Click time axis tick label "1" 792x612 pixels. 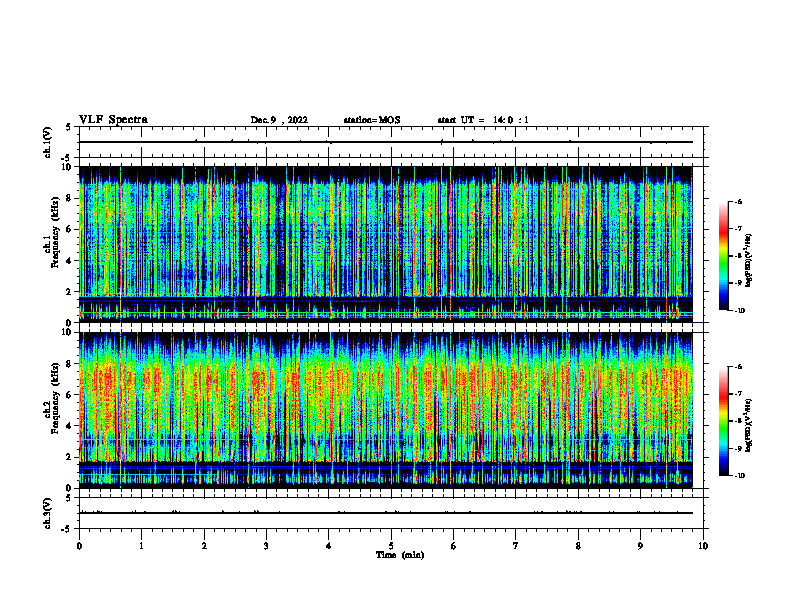tap(141, 546)
